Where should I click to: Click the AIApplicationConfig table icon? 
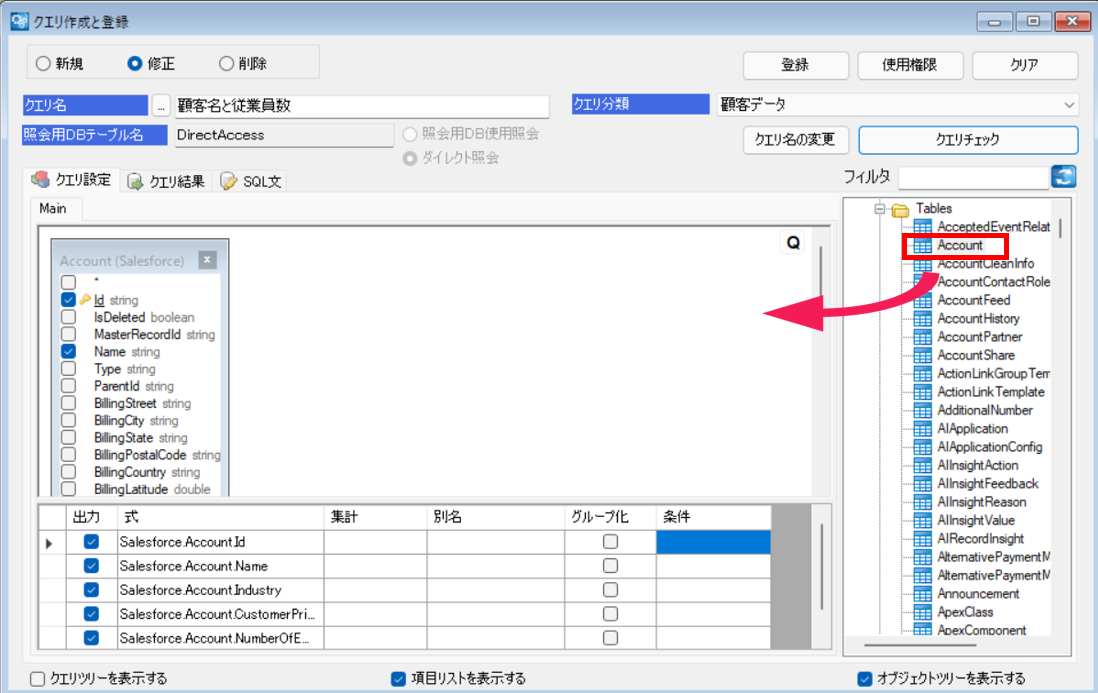click(923, 447)
